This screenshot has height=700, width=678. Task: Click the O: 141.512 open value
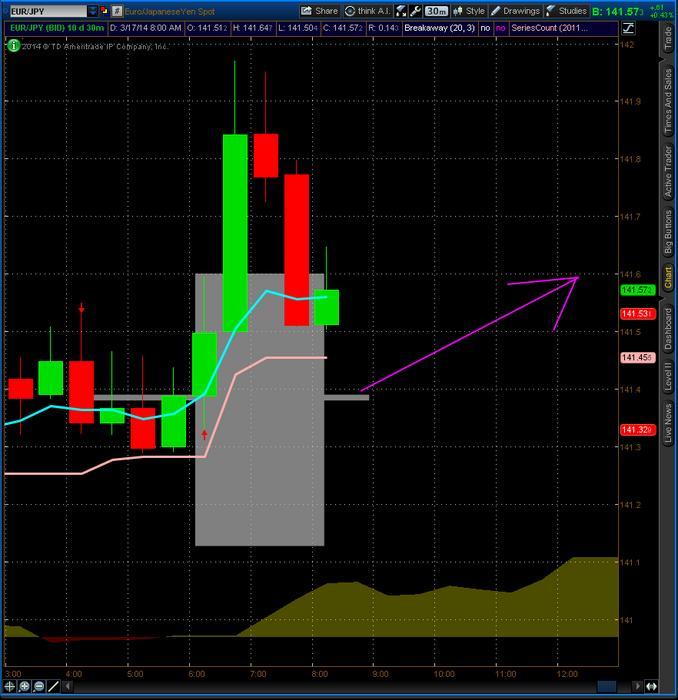pyautogui.click(x=207, y=28)
